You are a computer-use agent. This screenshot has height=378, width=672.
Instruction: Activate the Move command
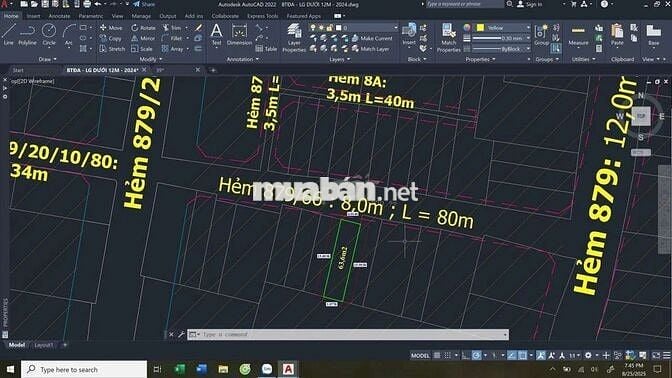111,27
